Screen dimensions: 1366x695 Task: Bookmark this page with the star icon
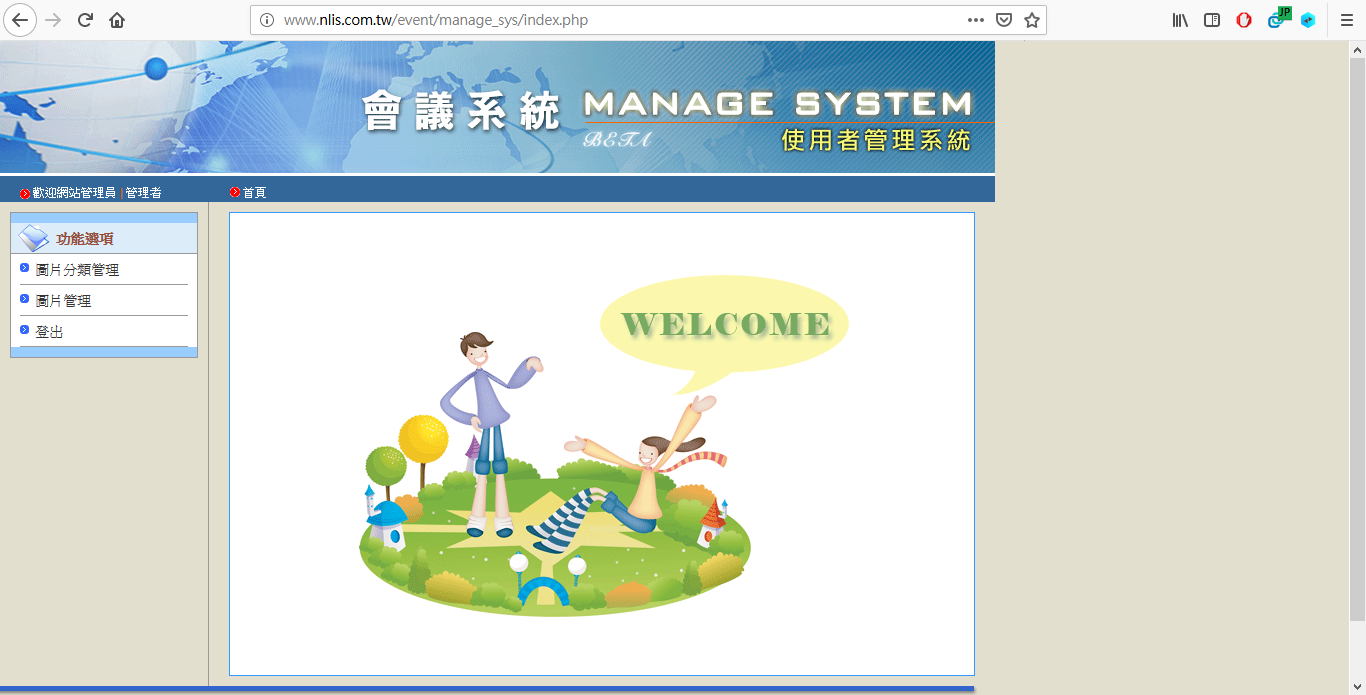1032,20
